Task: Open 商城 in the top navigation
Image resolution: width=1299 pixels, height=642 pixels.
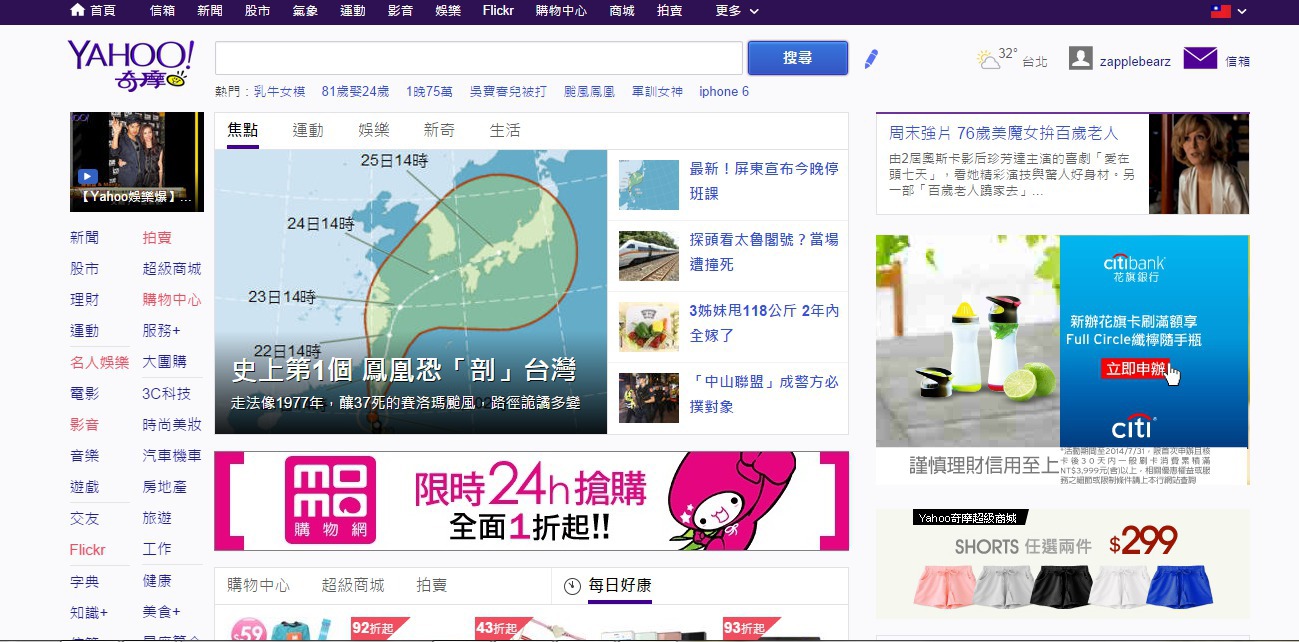Action: point(621,11)
